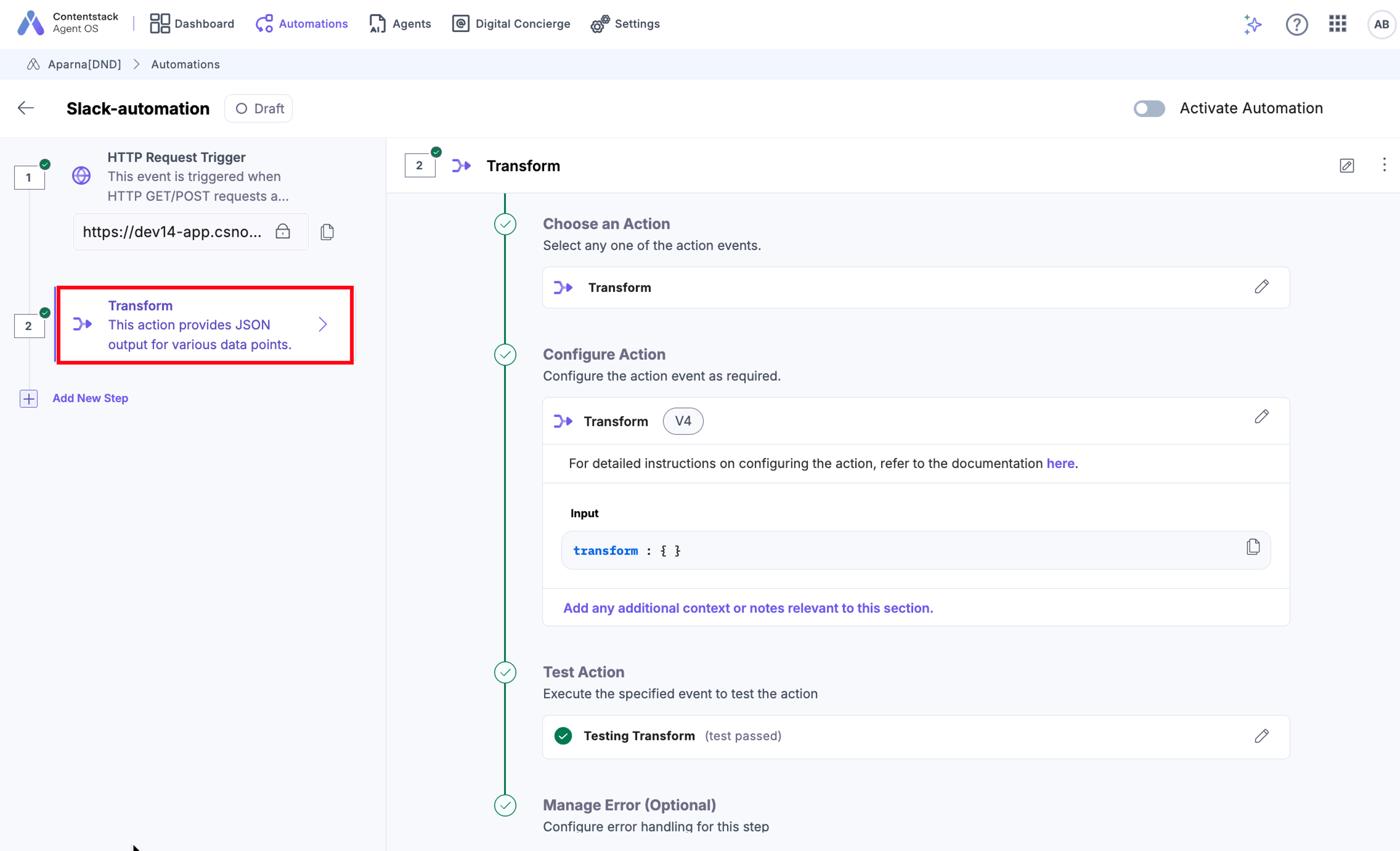Open the help question mark menu
The height and width of the screenshot is (851, 1400).
tap(1296, 24)
